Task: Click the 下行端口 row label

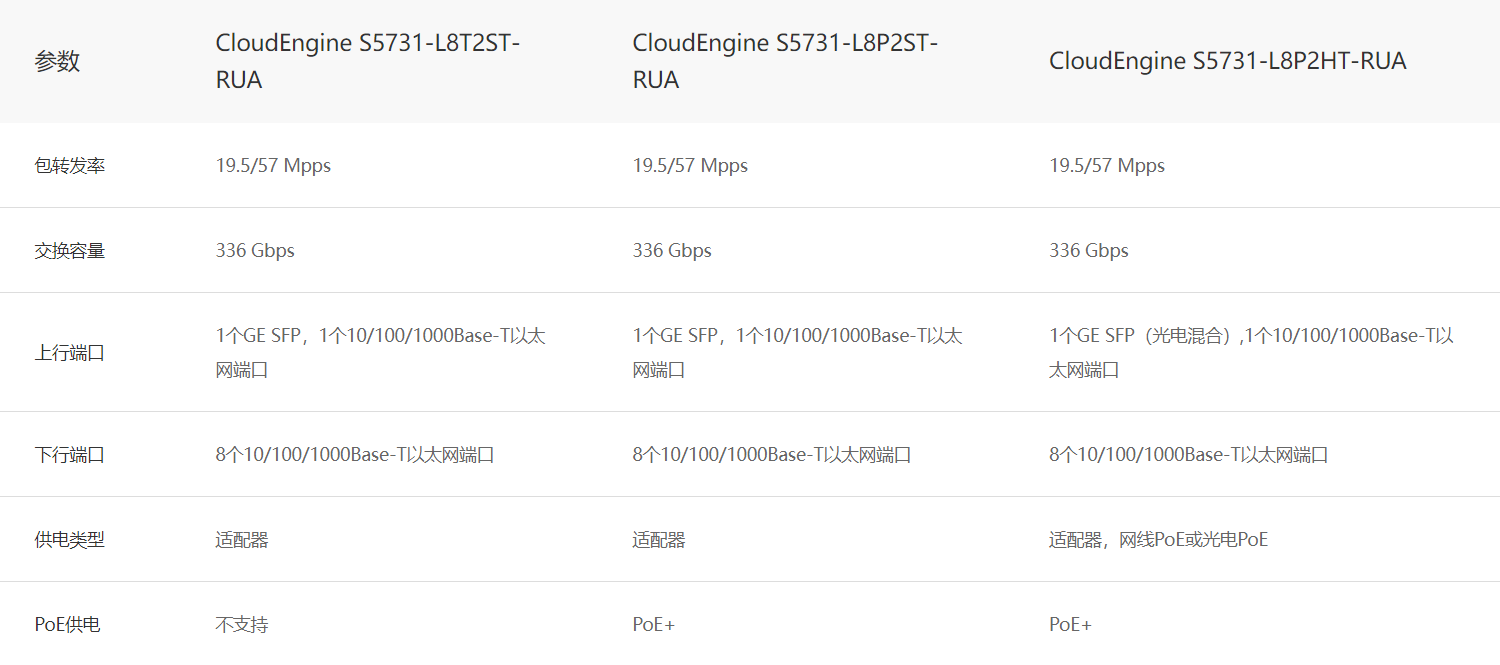Action: [69, 455]
